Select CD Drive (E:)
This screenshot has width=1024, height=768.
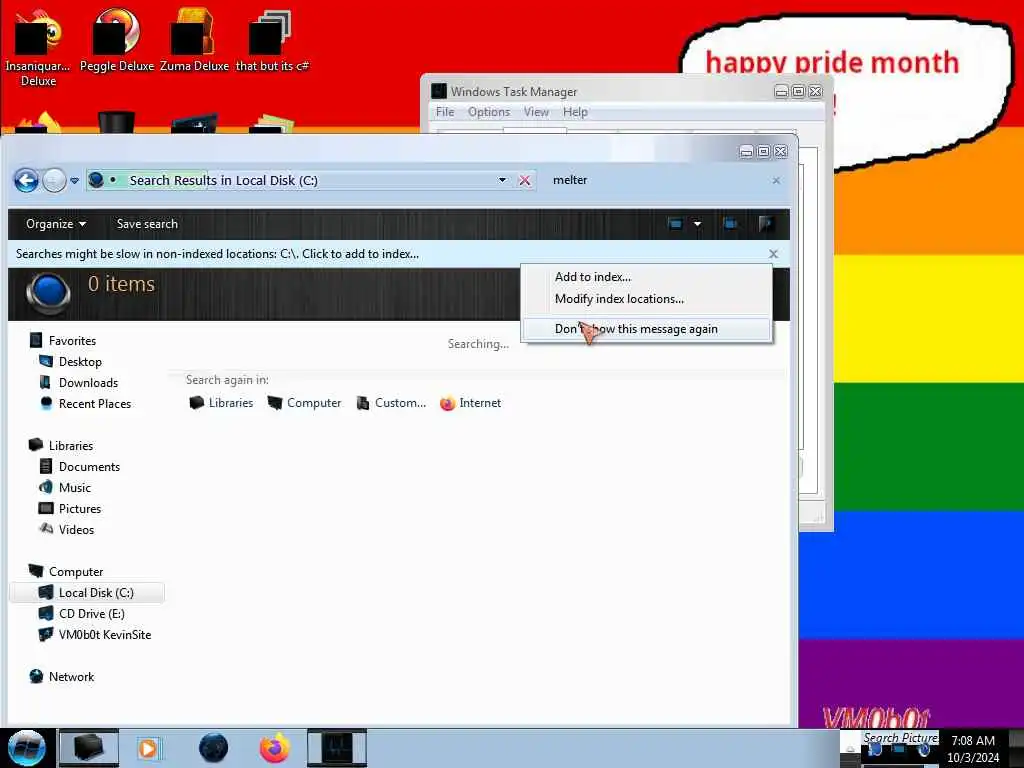(82, 613)
